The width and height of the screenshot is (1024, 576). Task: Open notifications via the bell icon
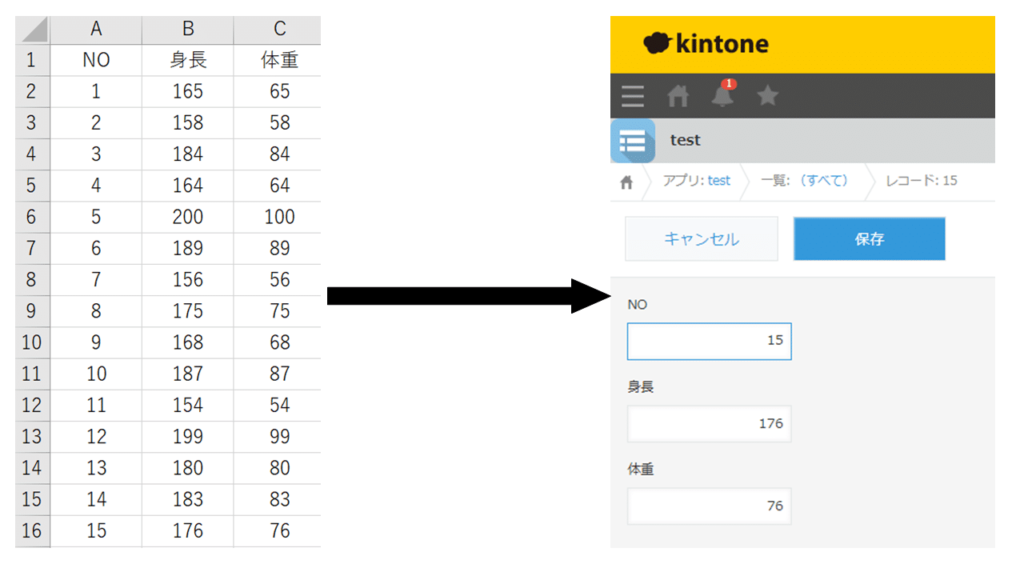point(722,96)
